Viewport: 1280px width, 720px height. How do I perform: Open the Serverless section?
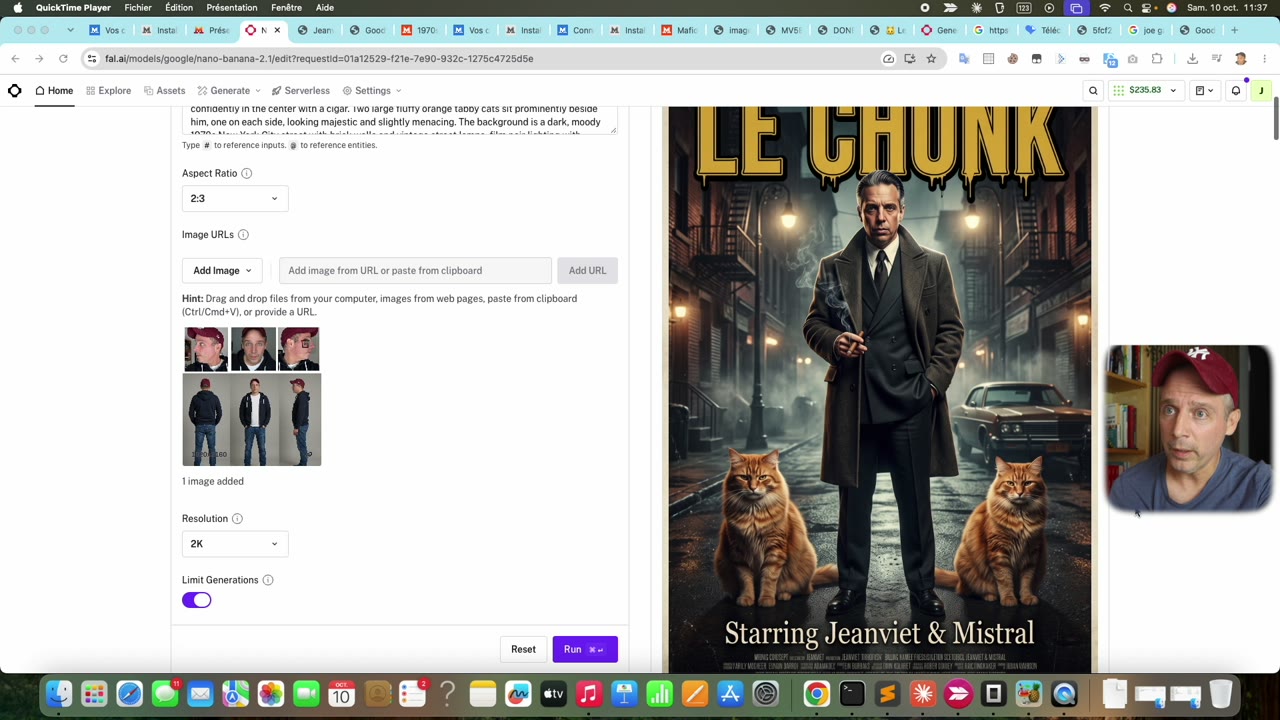click(300, 91)
